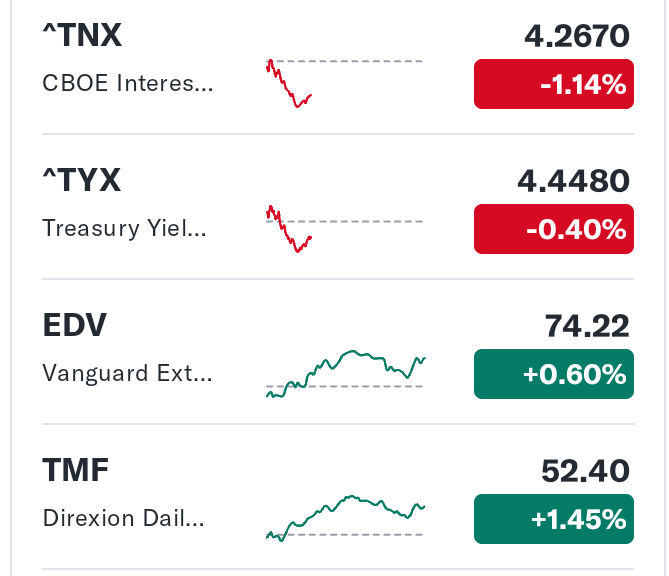The image size is (669, 576).
Task: View the EDV green sparkline chart
Action: [x=346, y=374]
